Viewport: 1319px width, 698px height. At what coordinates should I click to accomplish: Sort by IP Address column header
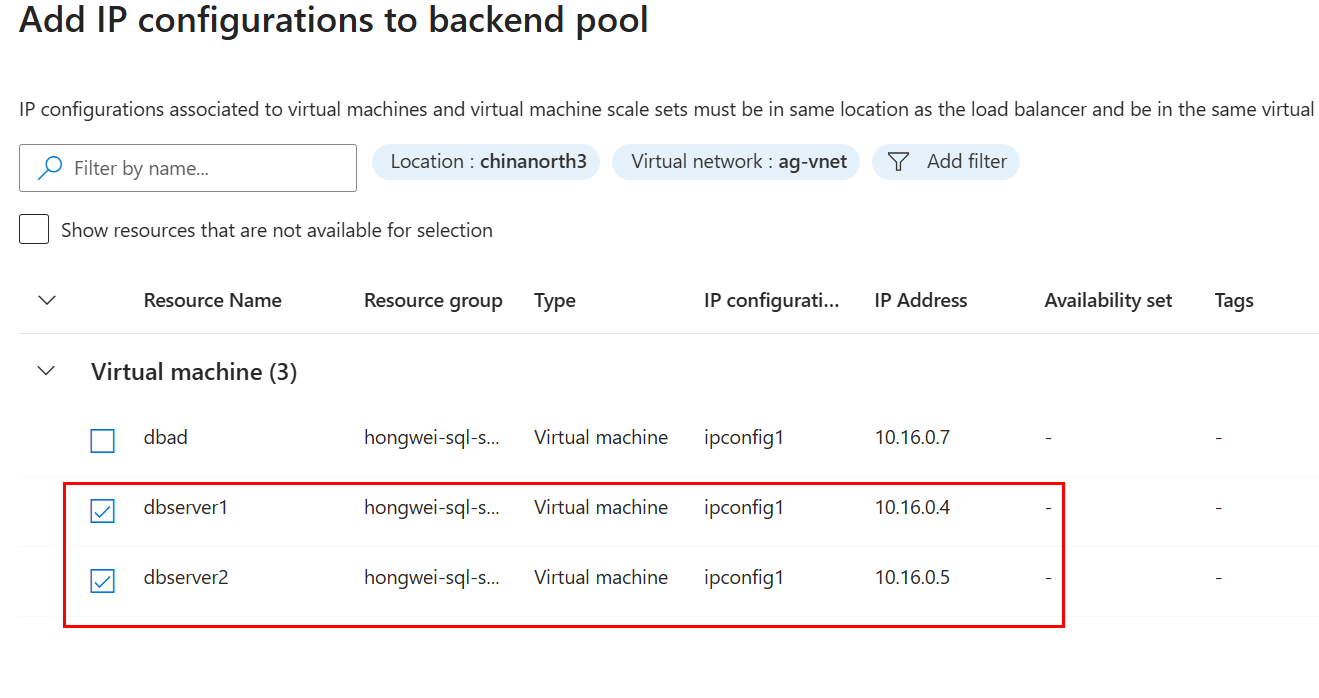(x=920, y=300)
